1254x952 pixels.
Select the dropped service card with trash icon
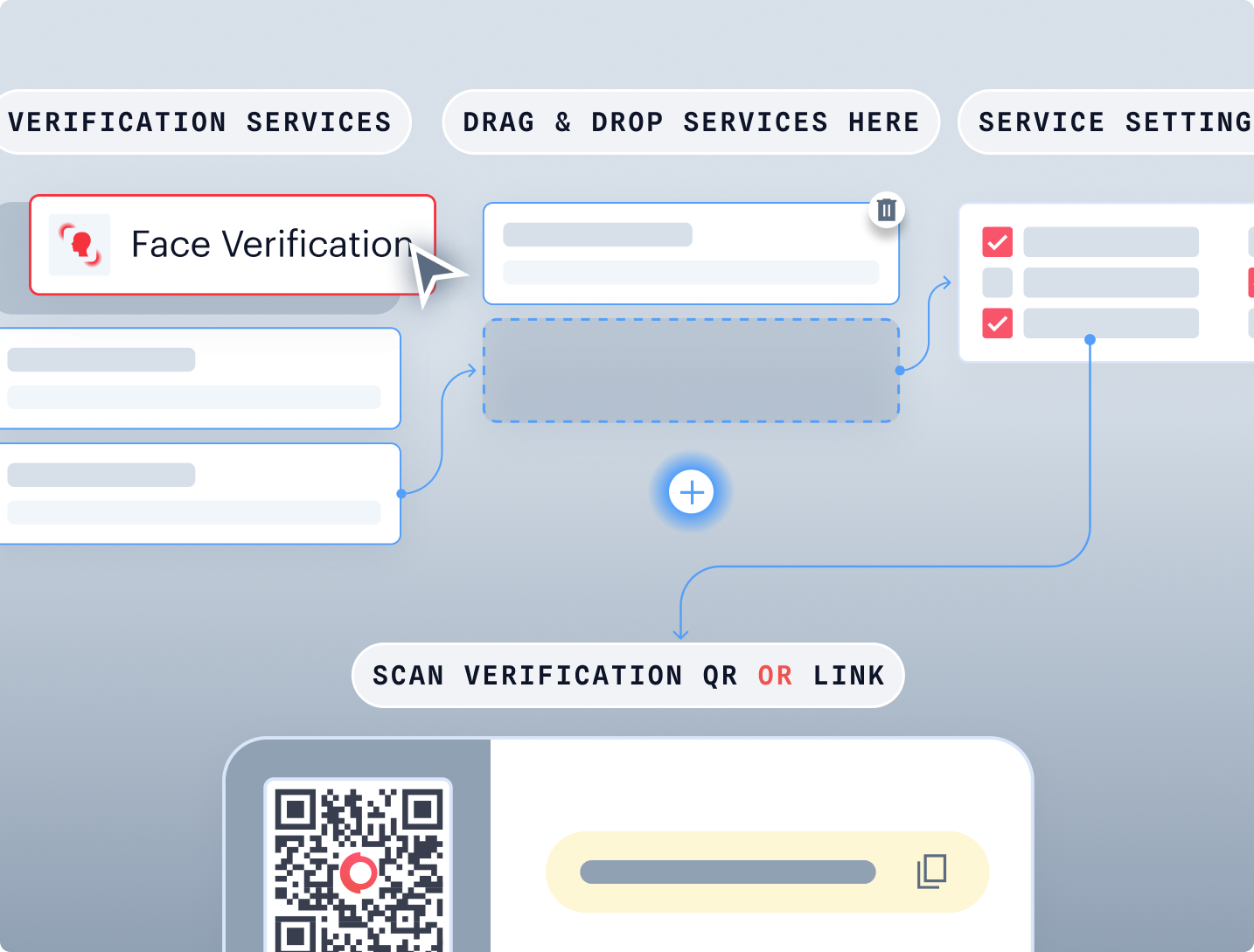pyautogui.click(x=691, y=254)
